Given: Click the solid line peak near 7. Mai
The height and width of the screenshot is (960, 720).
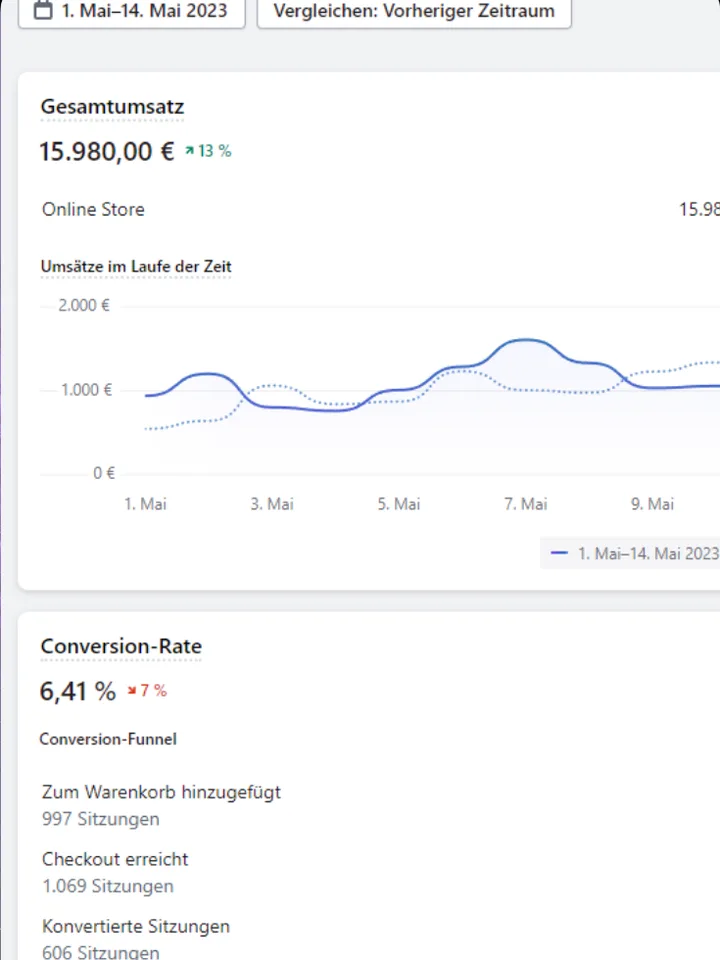Looking at the screenshot, I should click(527, 340).
